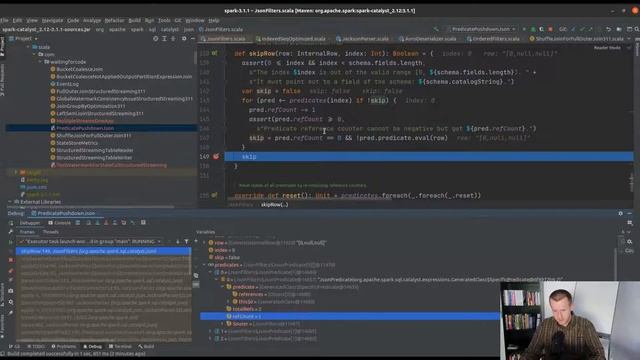Screen dimensions: 640x360
Task: Select the skipRow:149 stack frame
Action: point(103,251)
